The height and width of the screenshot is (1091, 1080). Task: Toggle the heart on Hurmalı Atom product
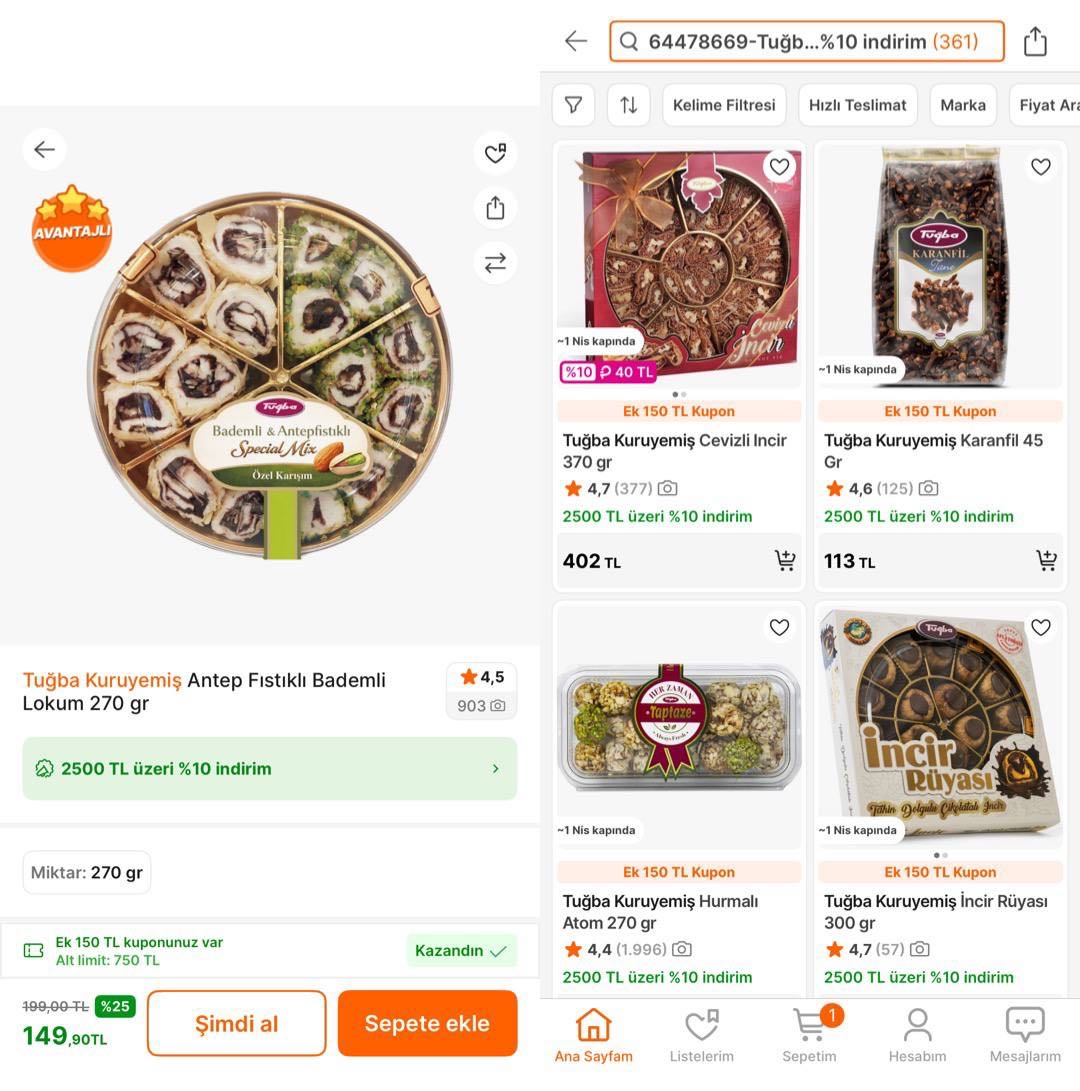click(779, 628)
